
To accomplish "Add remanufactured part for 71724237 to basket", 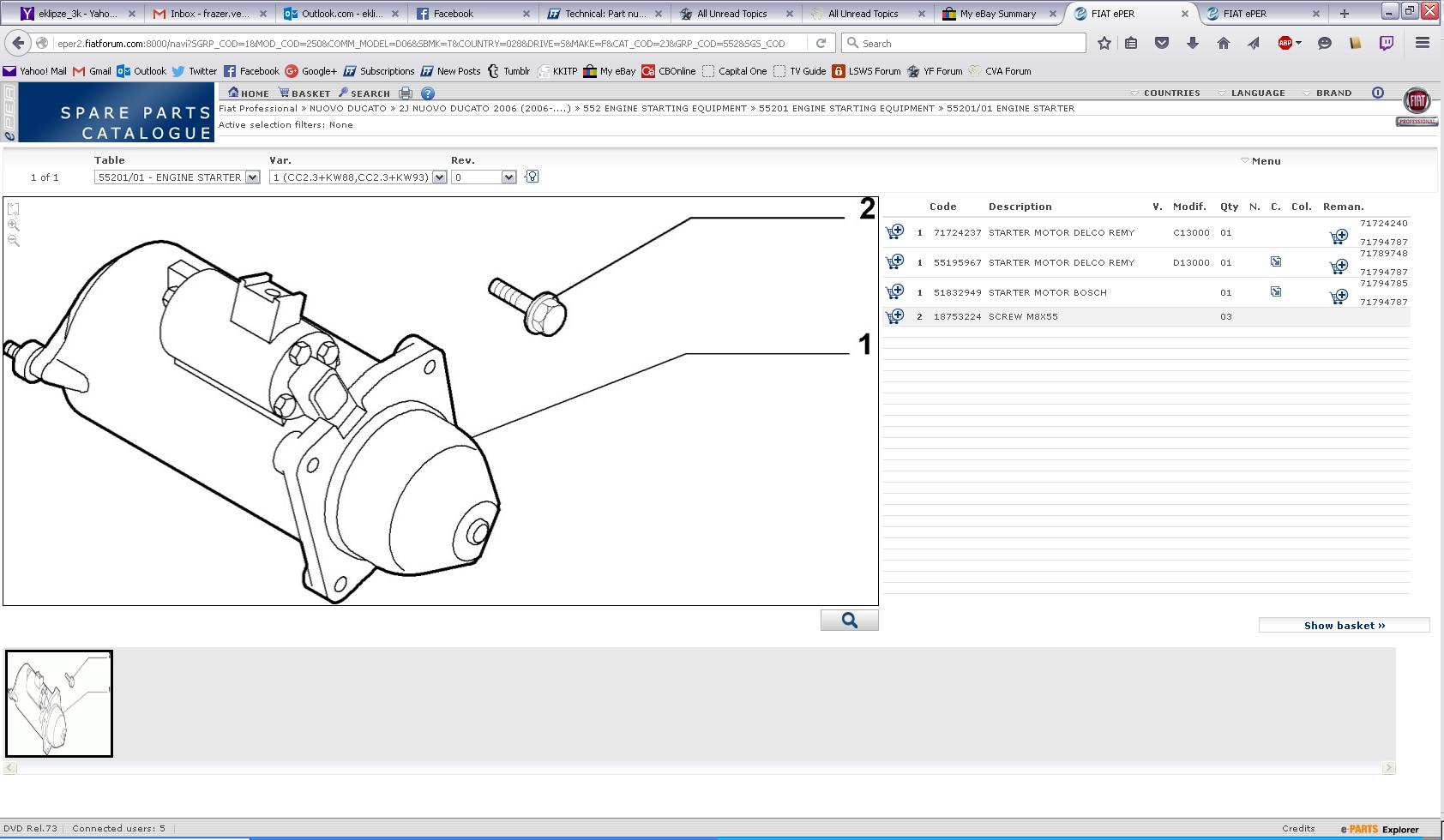I will pyautogui.click(x=1339, y=237).
